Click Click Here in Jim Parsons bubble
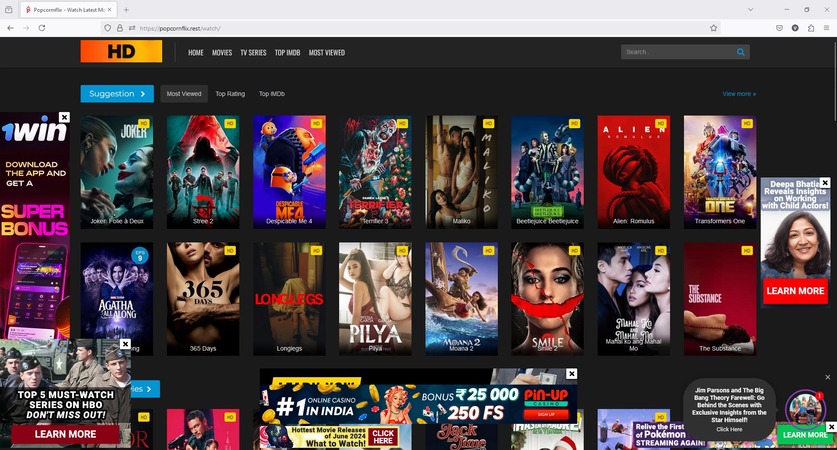837x450 pixels. (x=729, y=429)
